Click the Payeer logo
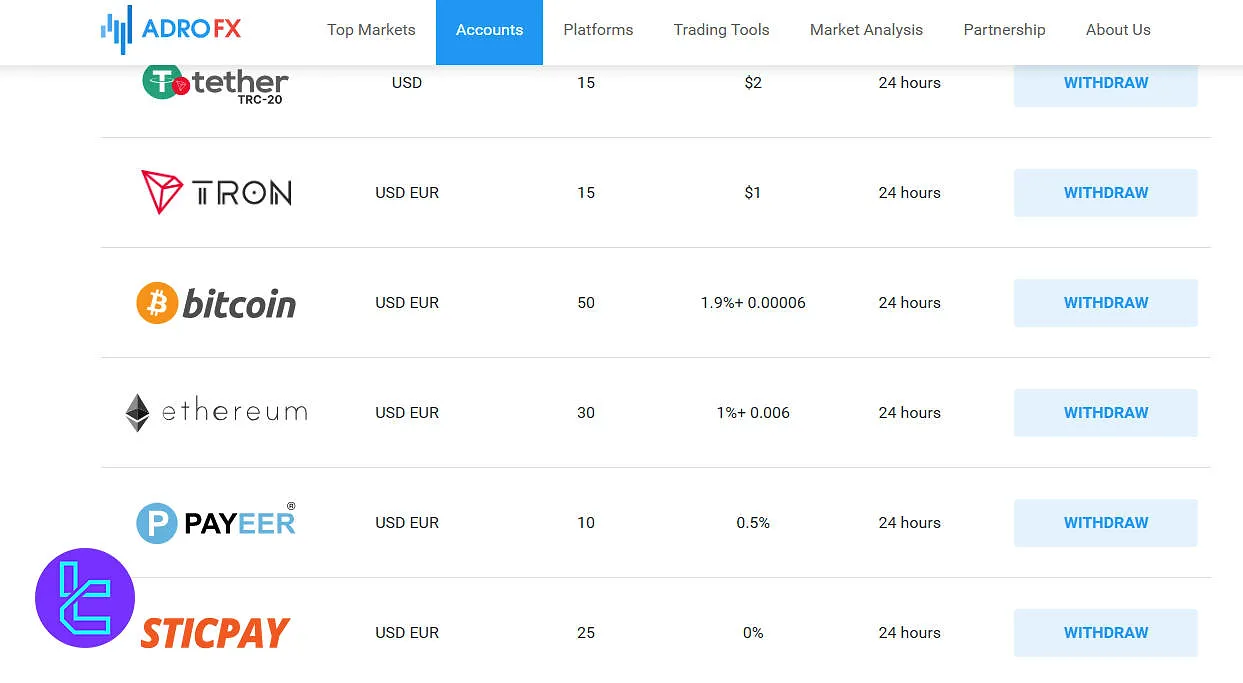This screenshot has height=683, width=1243. (x=216, y=523)
